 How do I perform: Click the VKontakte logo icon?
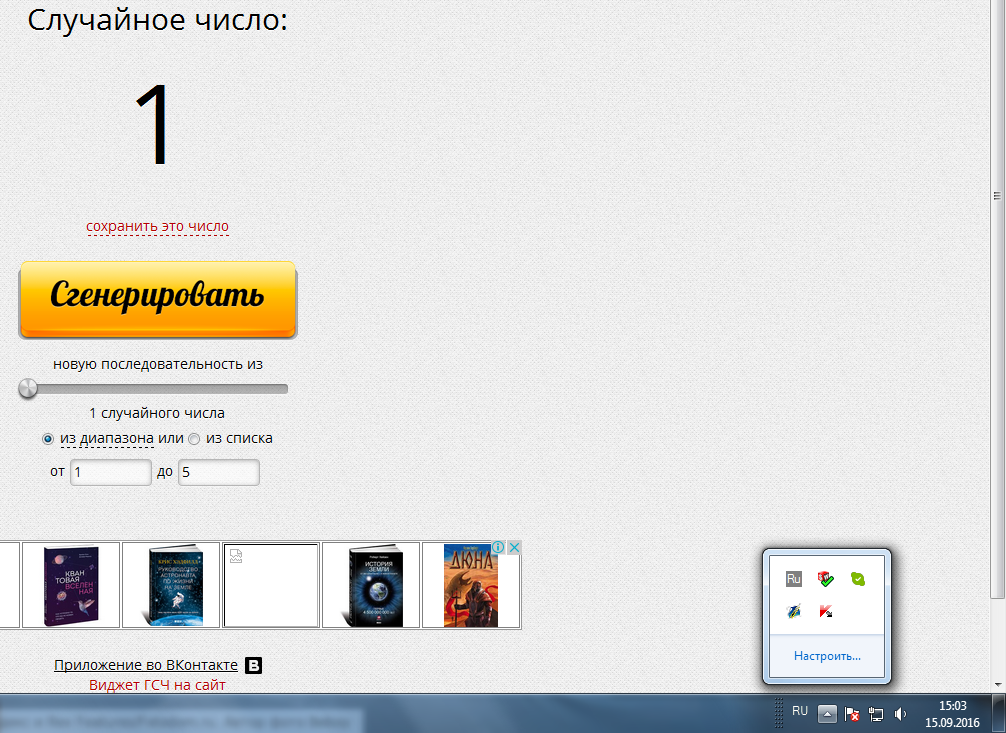254,666
